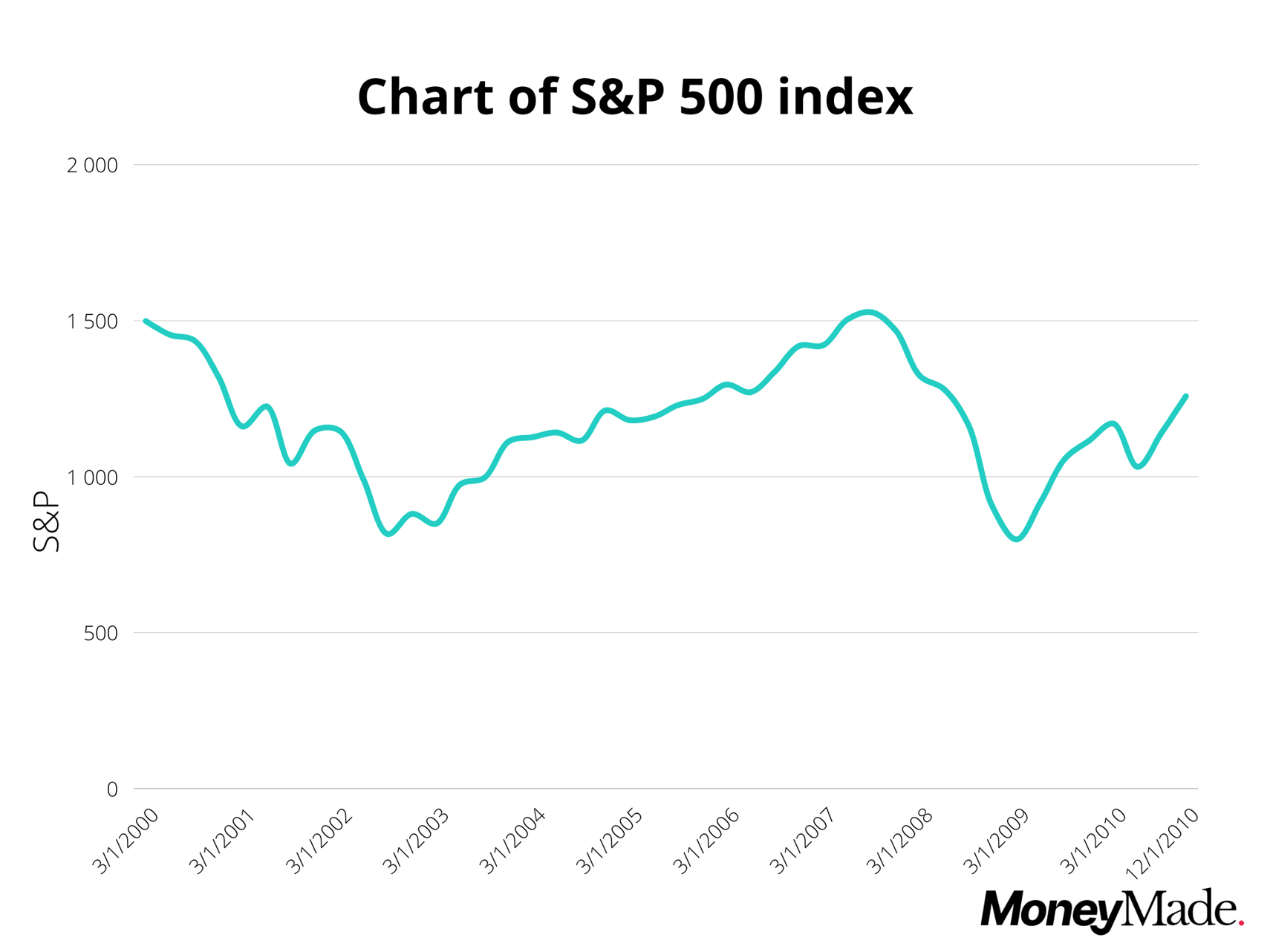Click the MoneyMade logo
This screenshot has width=1270, height=952.
point(1110,910)
